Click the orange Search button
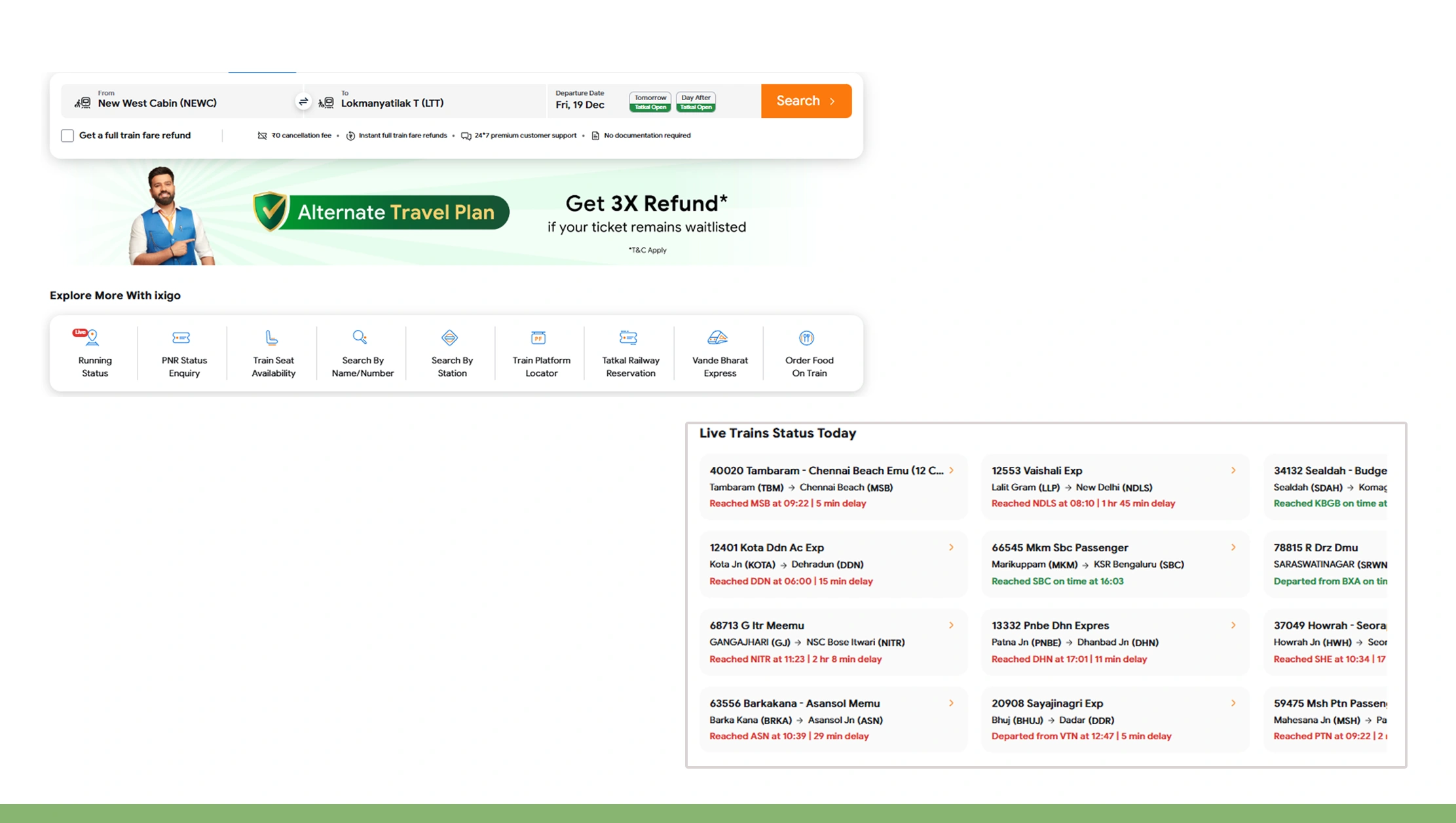 (806, 101)
